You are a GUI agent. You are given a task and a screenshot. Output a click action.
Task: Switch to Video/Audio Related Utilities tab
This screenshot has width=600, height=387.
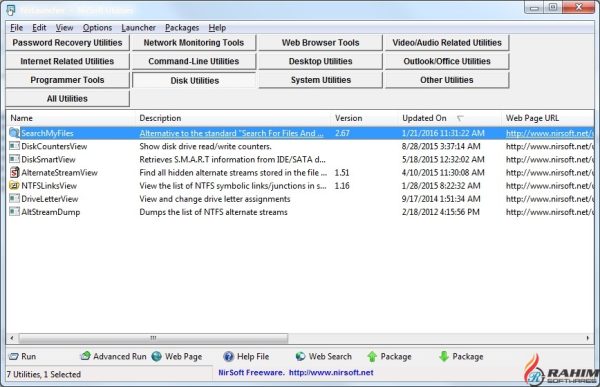447,42
